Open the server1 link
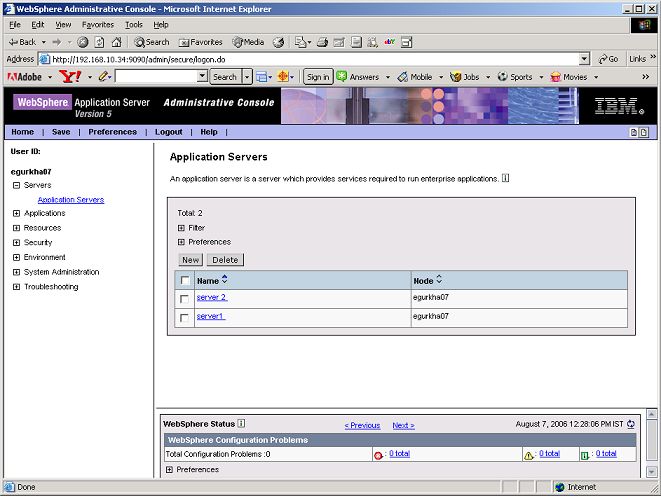Viewport: 661px width, 496px height. [210, 316]
